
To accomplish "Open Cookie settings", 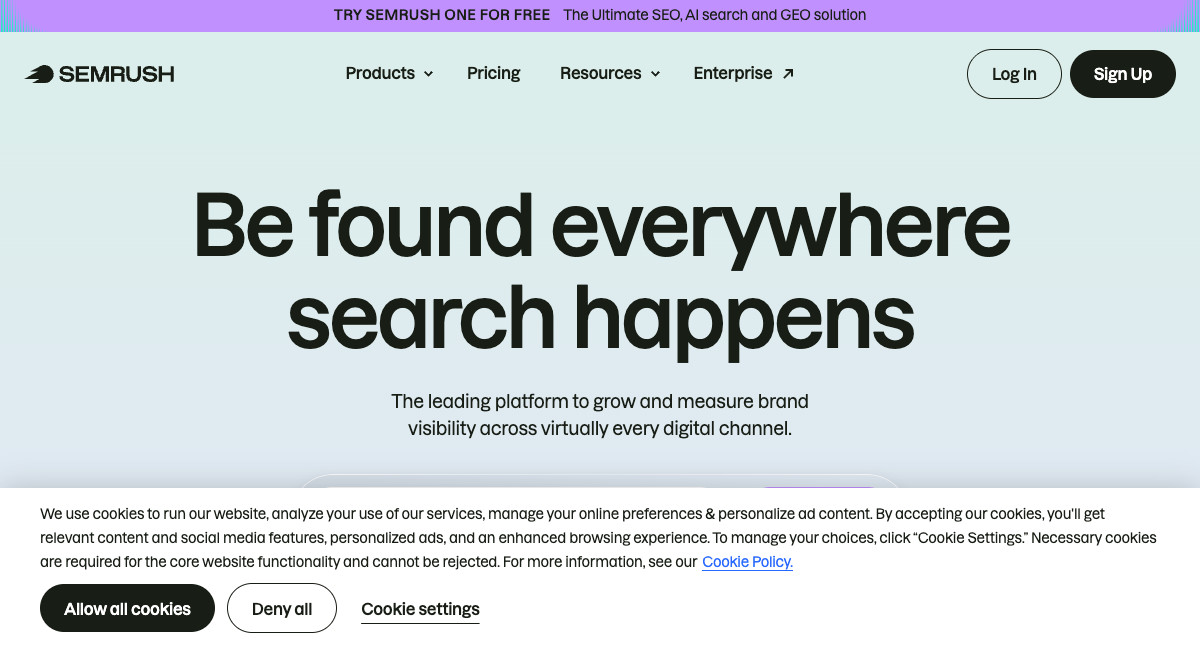I will (x=420, y=609).
